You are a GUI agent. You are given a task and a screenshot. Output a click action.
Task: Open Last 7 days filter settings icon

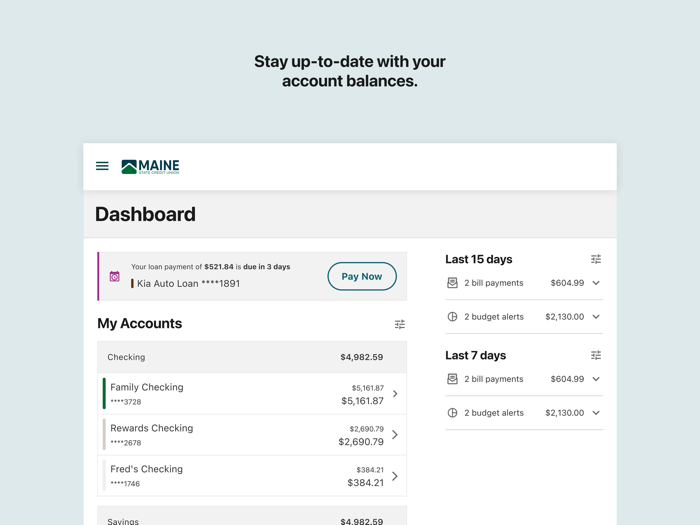pos(596,355)
